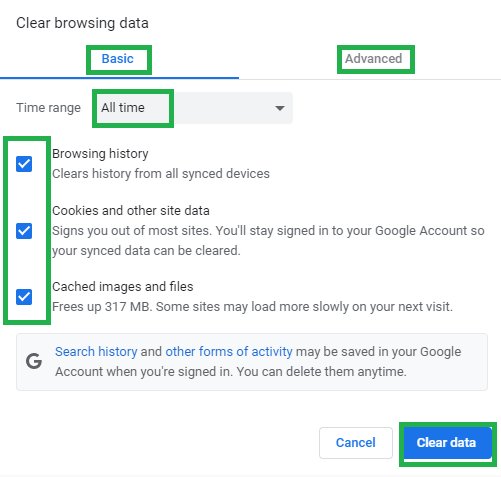Open the other forms of activity link
501x477 pixels.
coord(229,352)
